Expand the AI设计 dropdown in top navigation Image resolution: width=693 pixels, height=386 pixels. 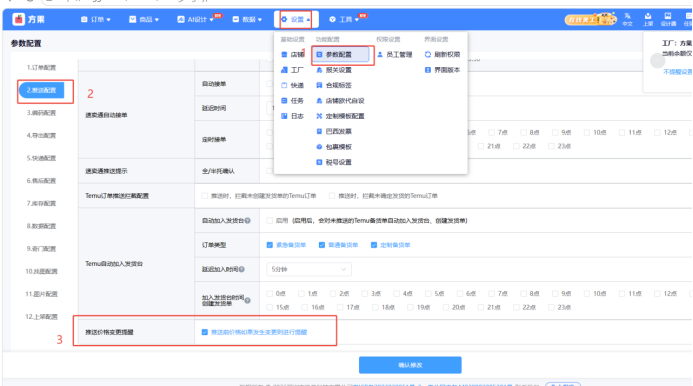click(x=196, y=19)
